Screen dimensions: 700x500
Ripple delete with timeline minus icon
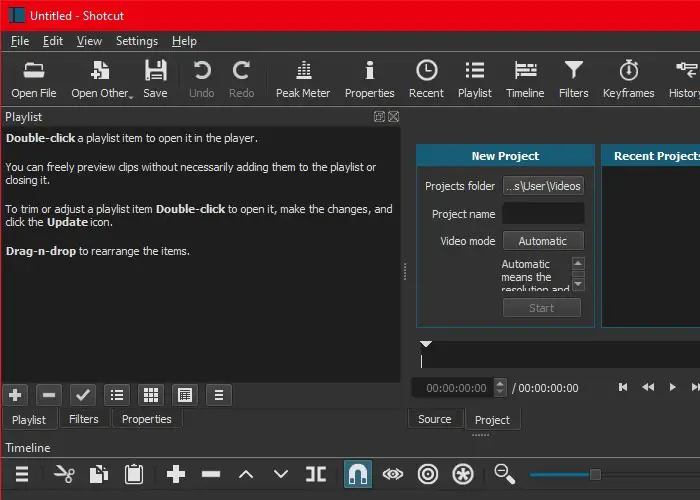tap(211, 474)
